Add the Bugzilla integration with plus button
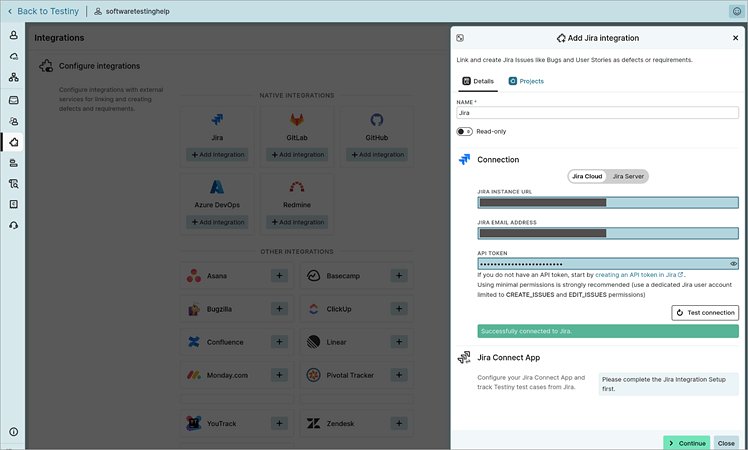 pos(279,309)
